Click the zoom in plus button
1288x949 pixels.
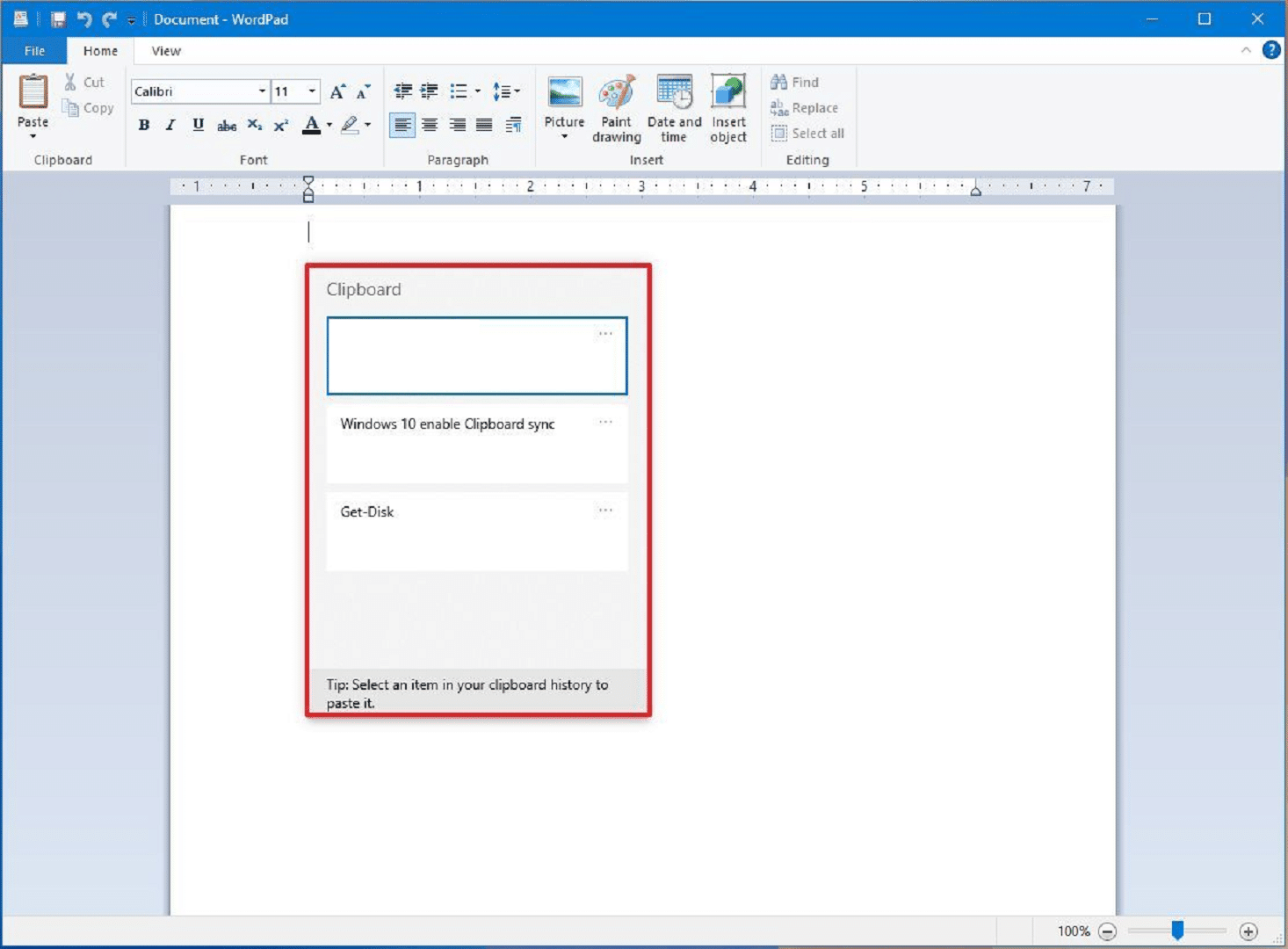click(x=1248, y=931)
